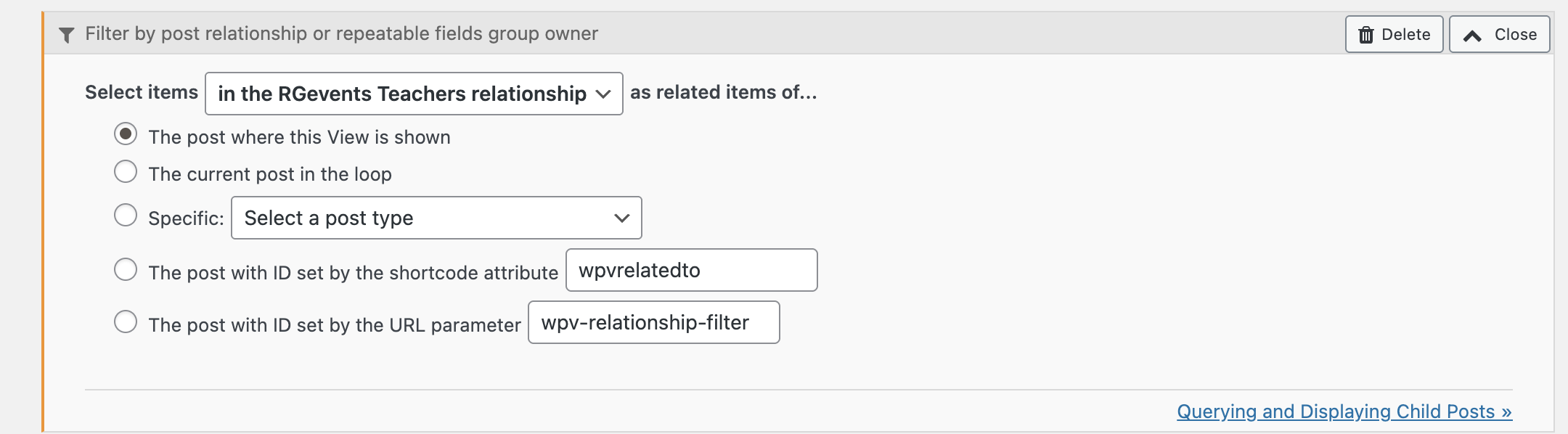
Task: Click the trash can icon
Action: pyautogui.click(x=1366, y=35)
